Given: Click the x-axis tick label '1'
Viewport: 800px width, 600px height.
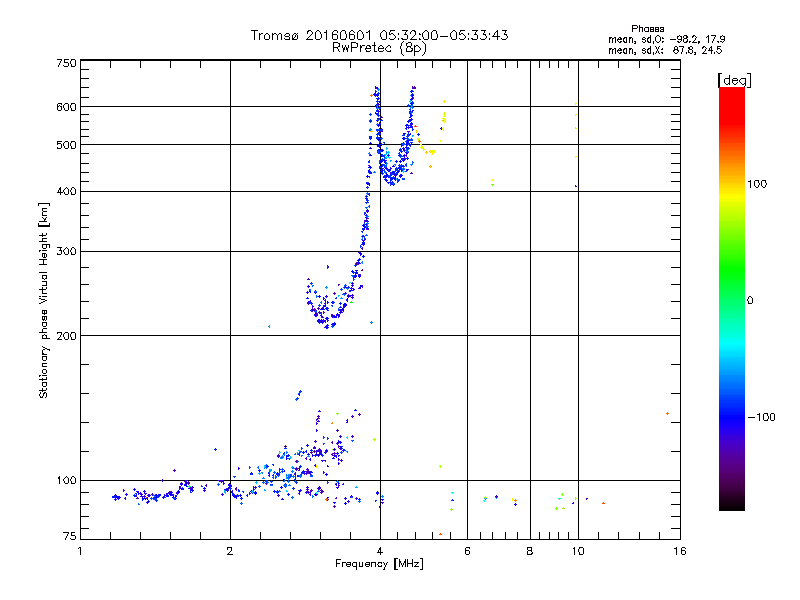Looking at the screenshot, I should click(80, 551).
